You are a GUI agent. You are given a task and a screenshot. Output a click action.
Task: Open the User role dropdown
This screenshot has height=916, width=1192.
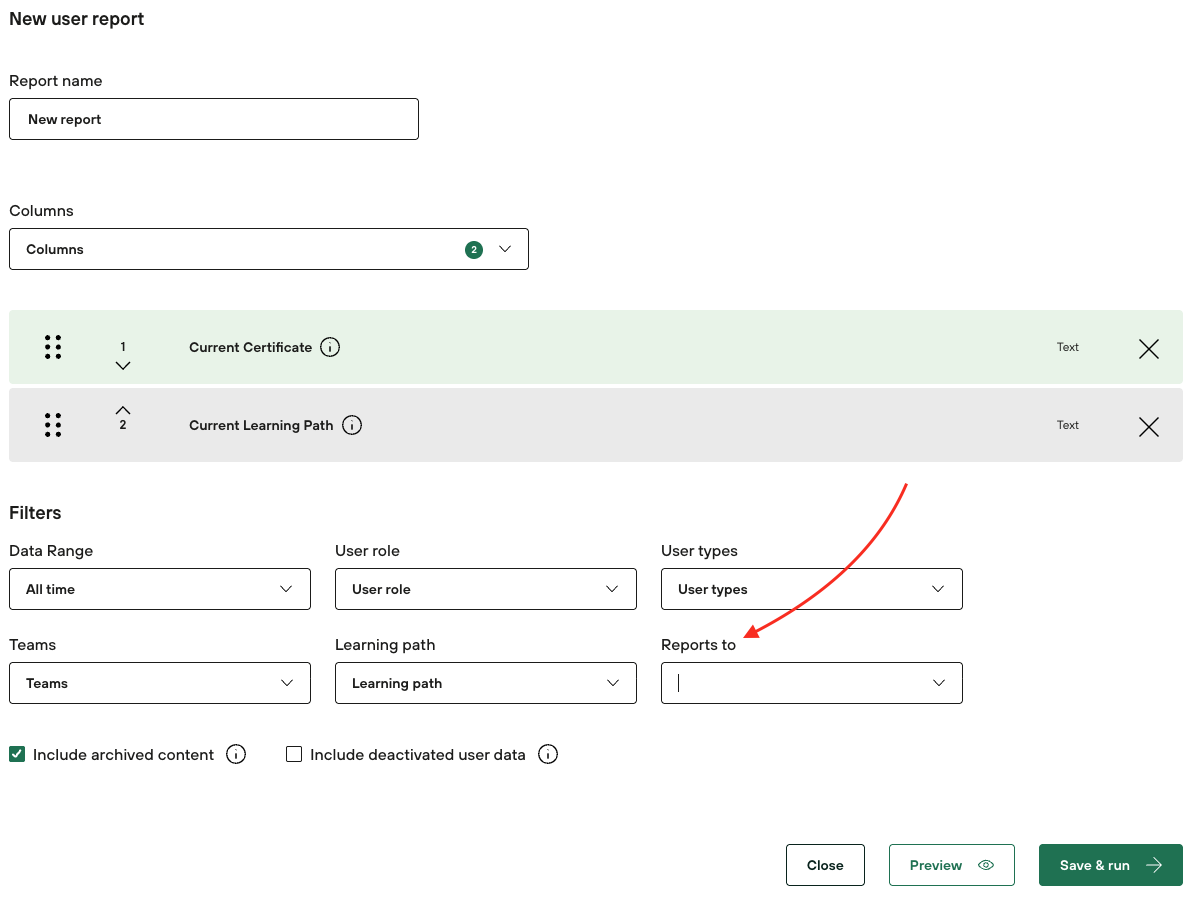[x=485, y=589]
